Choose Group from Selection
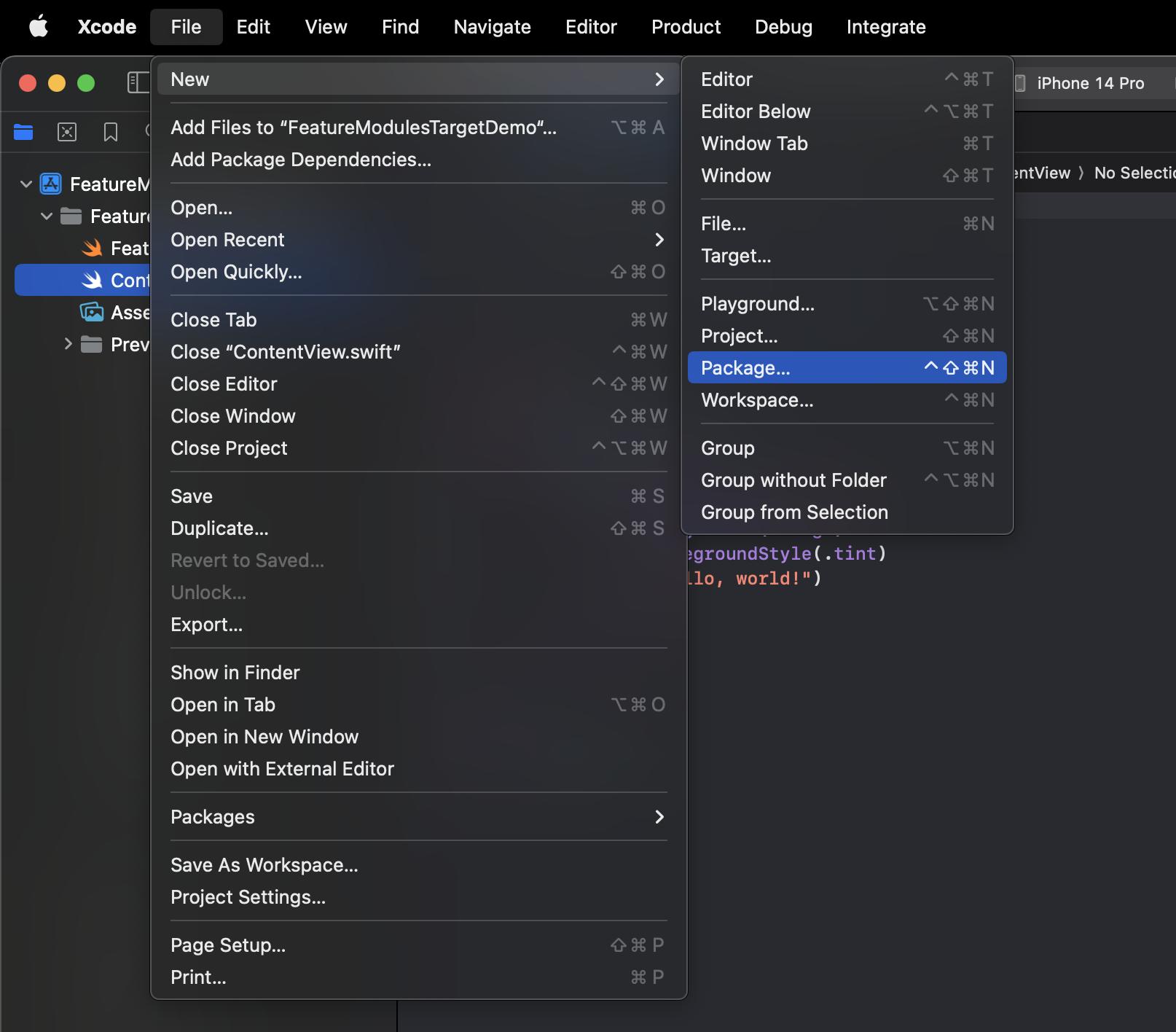This screenshot has height=1032, width=1176. click(x=847, y=512)
